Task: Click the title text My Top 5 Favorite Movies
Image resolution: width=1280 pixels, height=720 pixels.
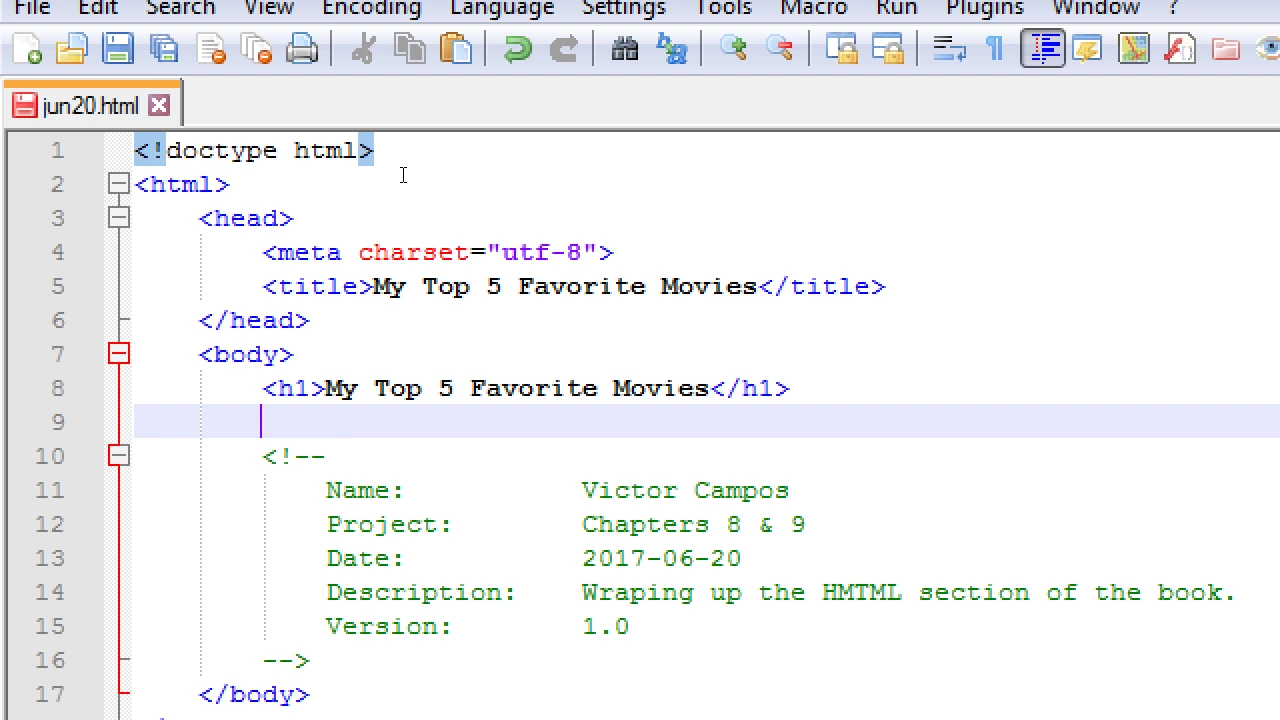Action: 565,286
